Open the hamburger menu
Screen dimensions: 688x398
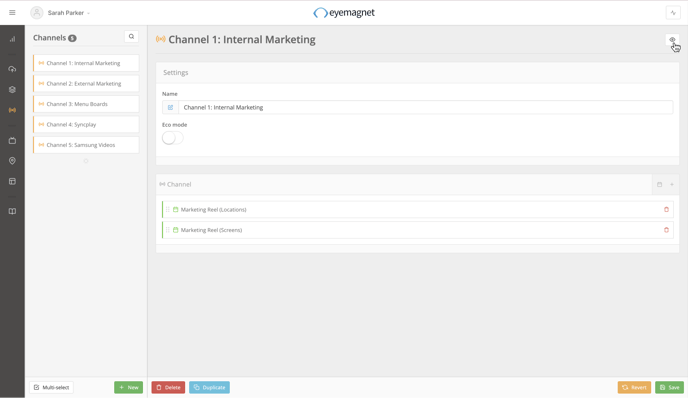coord(12,13)
